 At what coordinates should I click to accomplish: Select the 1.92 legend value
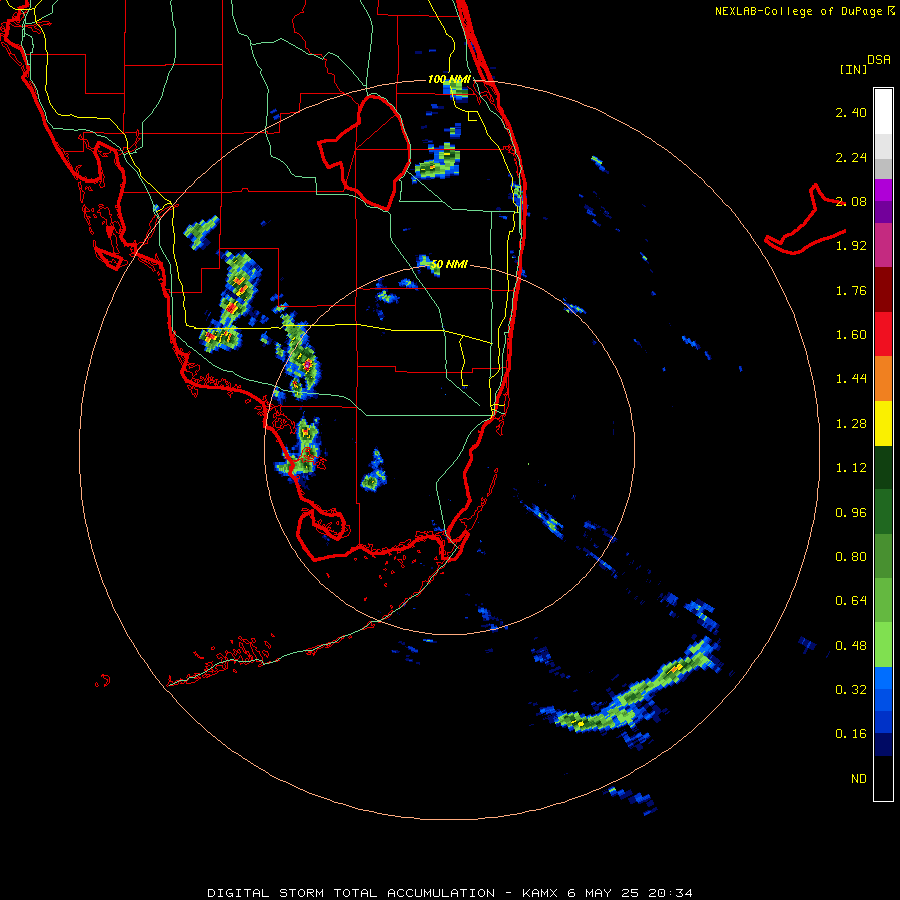point(851,246)
